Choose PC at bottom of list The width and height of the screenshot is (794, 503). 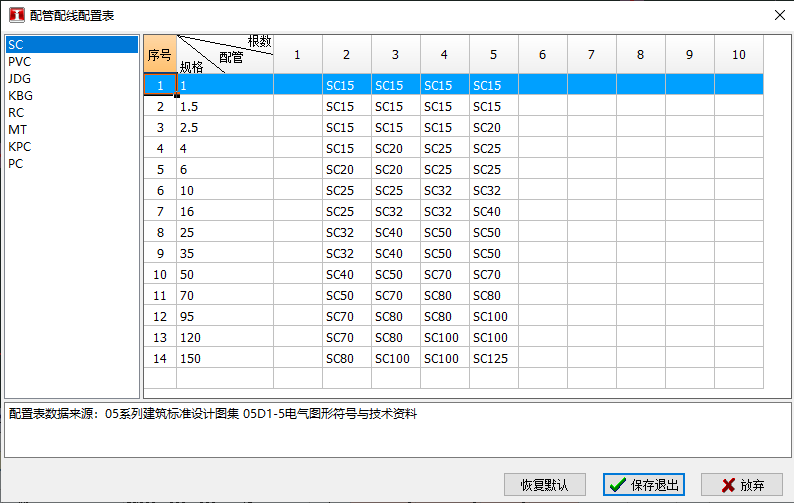(x=16, y=163)
